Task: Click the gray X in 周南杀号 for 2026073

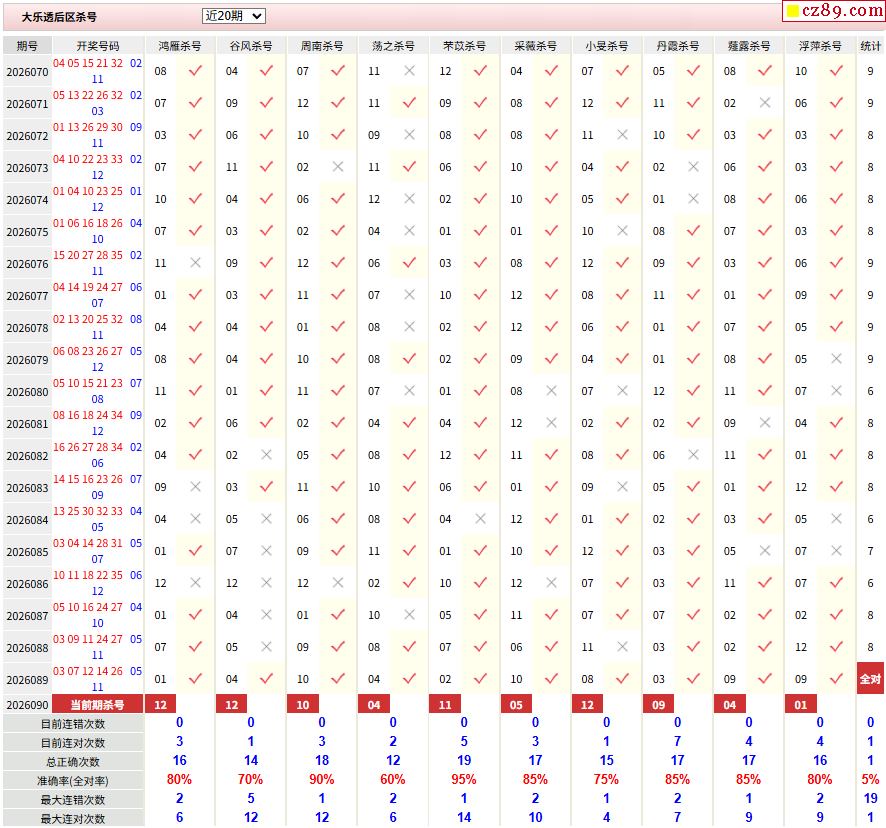Action: [337, 167]
